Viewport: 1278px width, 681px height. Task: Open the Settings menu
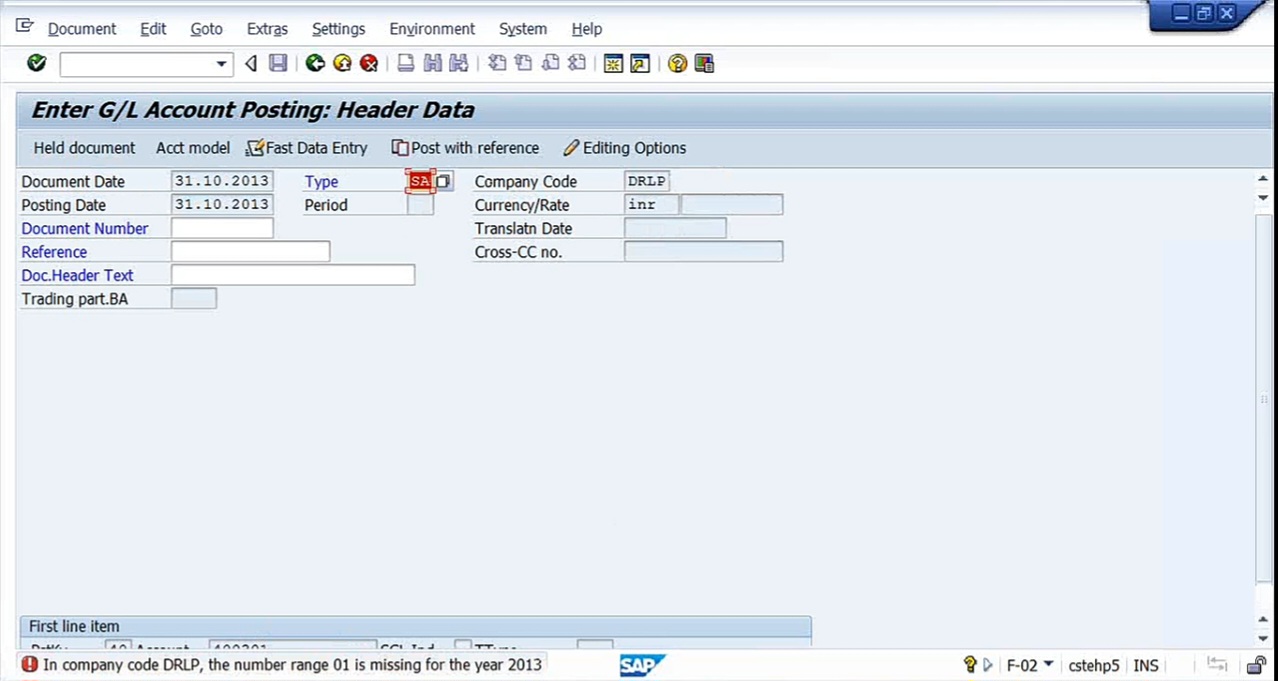[338, 29]
